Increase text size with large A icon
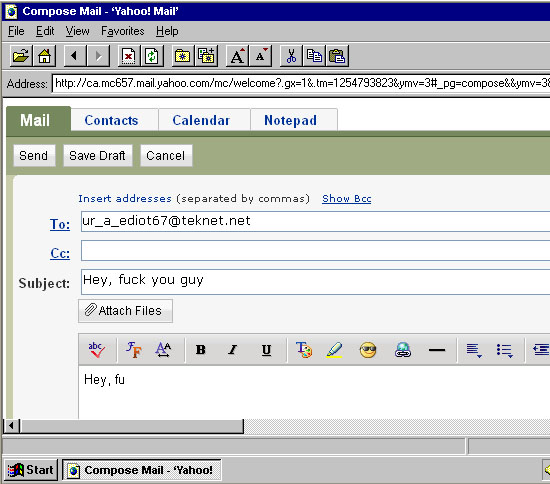Viewport: 550px width, 484px height. [237, 56]
